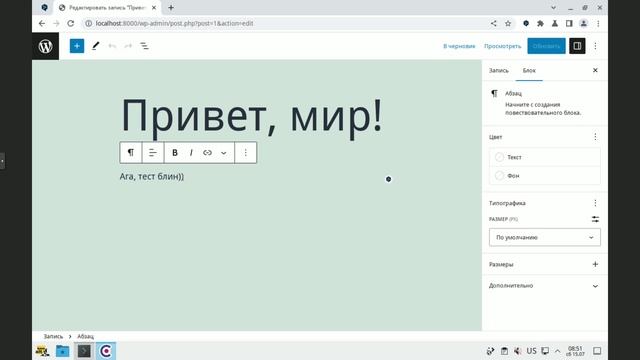Open the file manager in the taskbar
The image size is (640, 360).
point(62,351)
